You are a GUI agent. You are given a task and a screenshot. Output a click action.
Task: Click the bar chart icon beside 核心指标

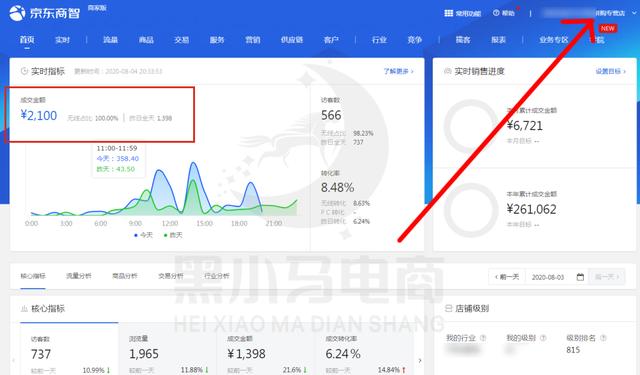[x=24, y=308]
